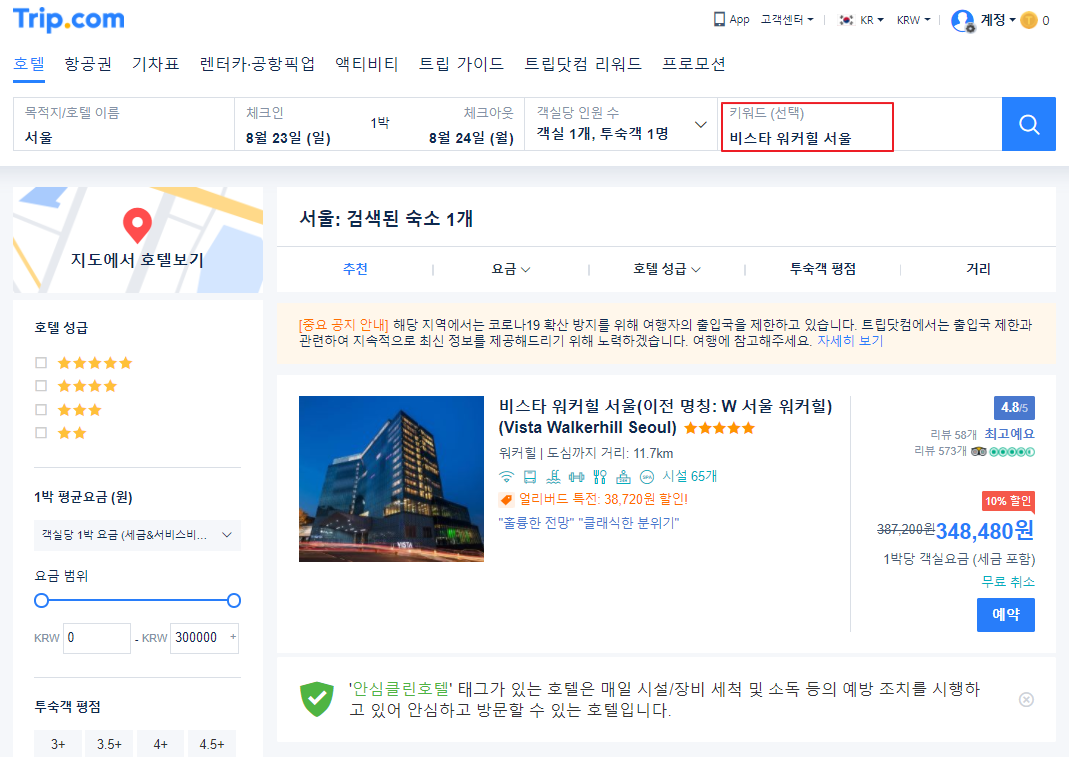This screenshot has width=1069, height=757.
Task: Select the 3+ guest rating filter
Action: pyautogui.click(x=58, y=744)
